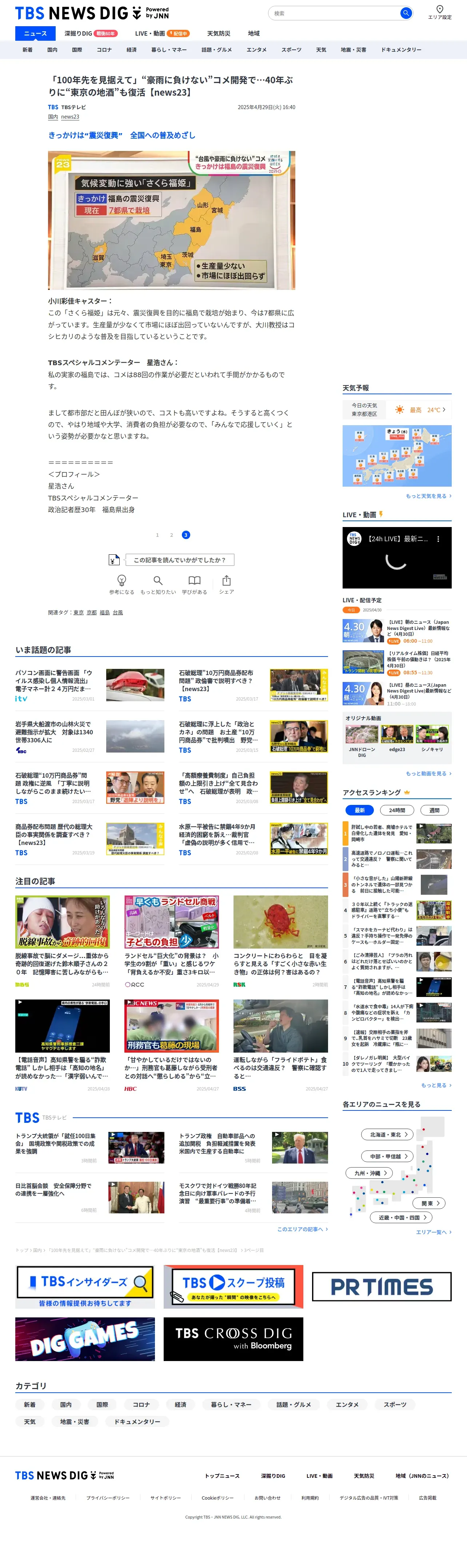Open the PR TIMES banner
467x1568 pixels.
coord(382,1287)
